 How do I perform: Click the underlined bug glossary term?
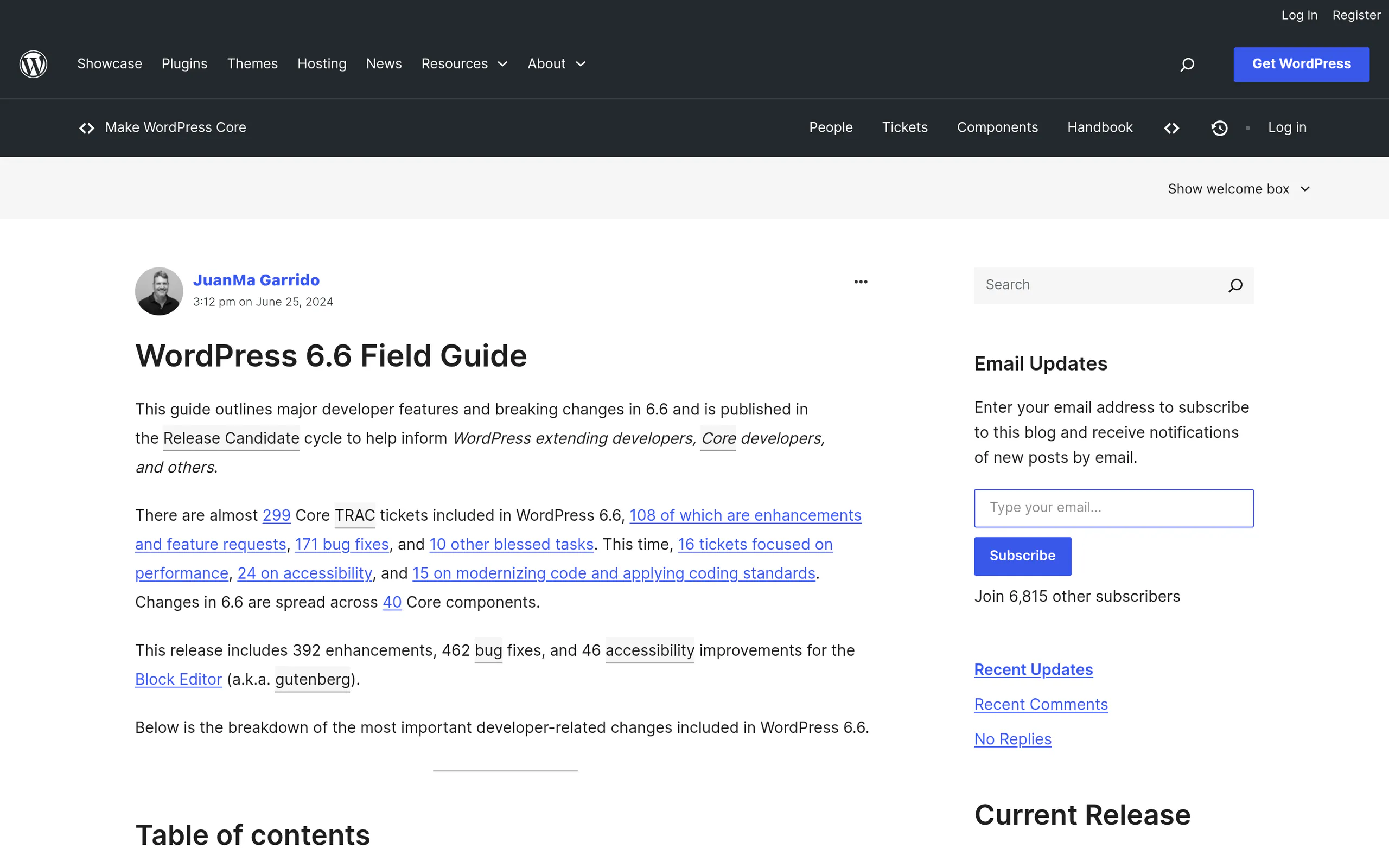click(488, 650)
